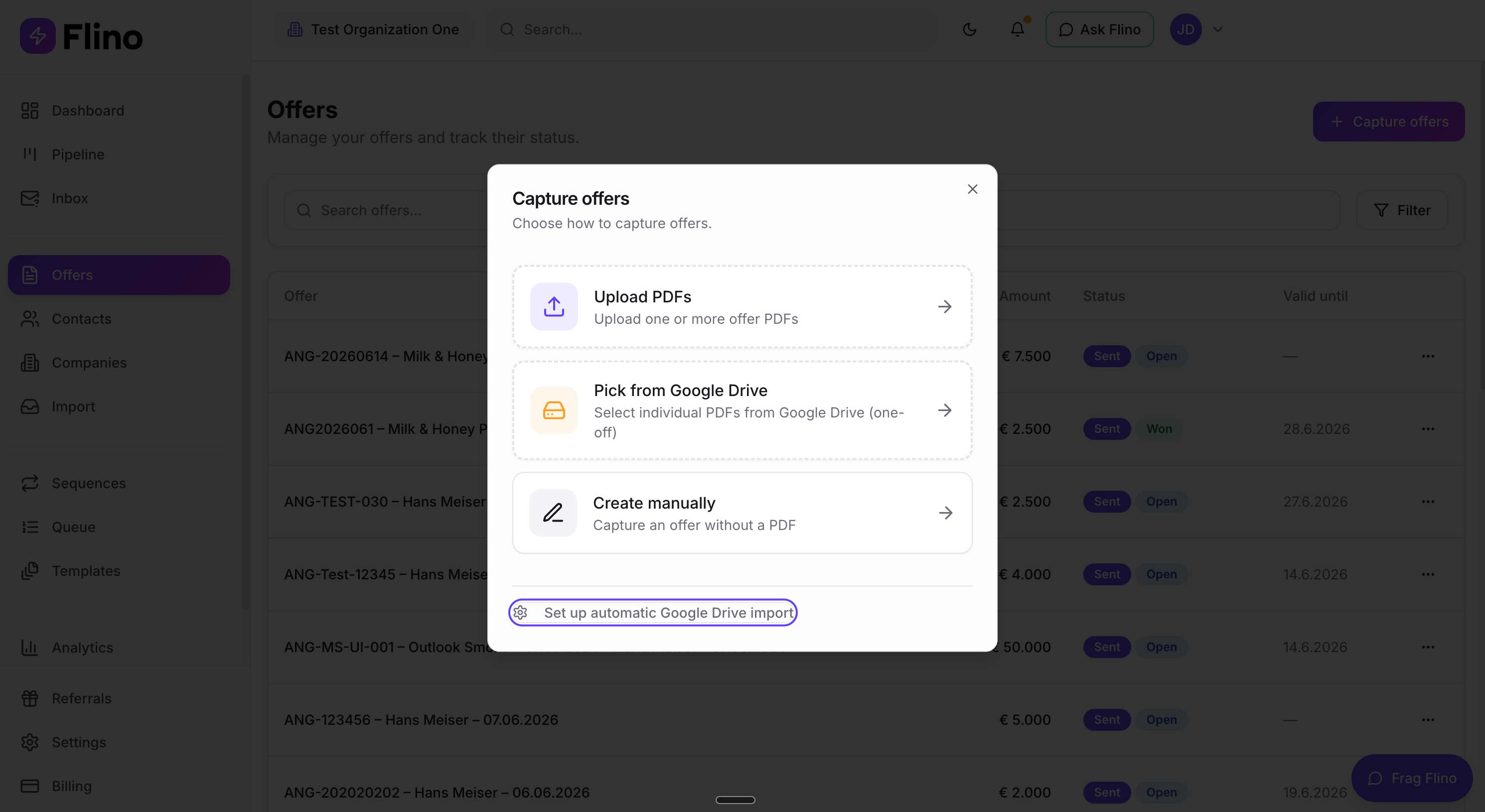This screenshot has height=812, width=1485.
Task: Click Sent badge in € 5.000 row
Action: click(1107, 720)
